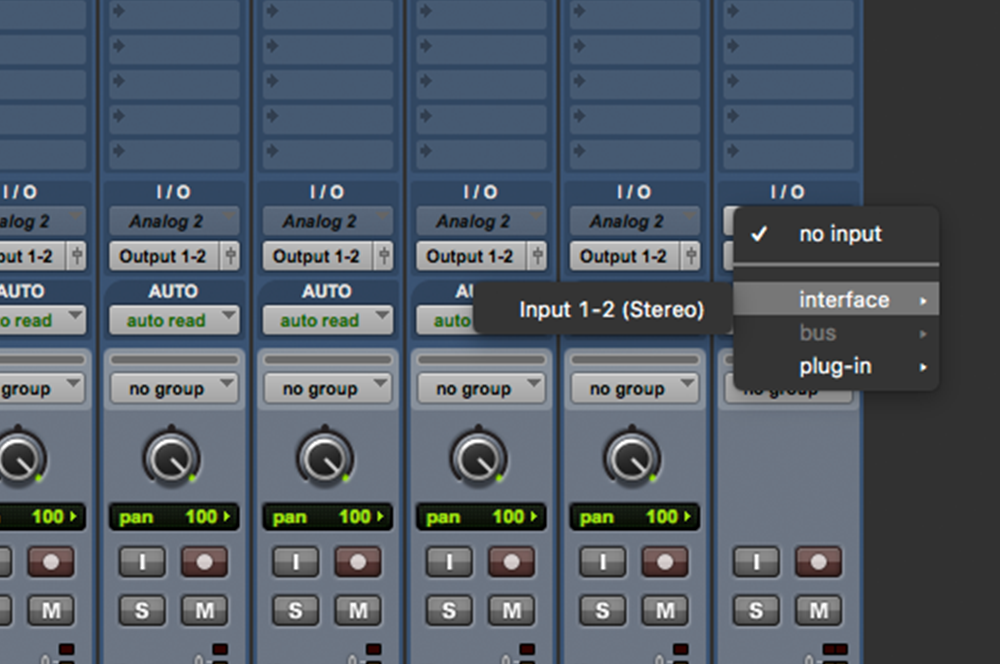Open the "plug-in" submenu item
The height and width of the screenshot is (664, 1000).
(836, 366)
